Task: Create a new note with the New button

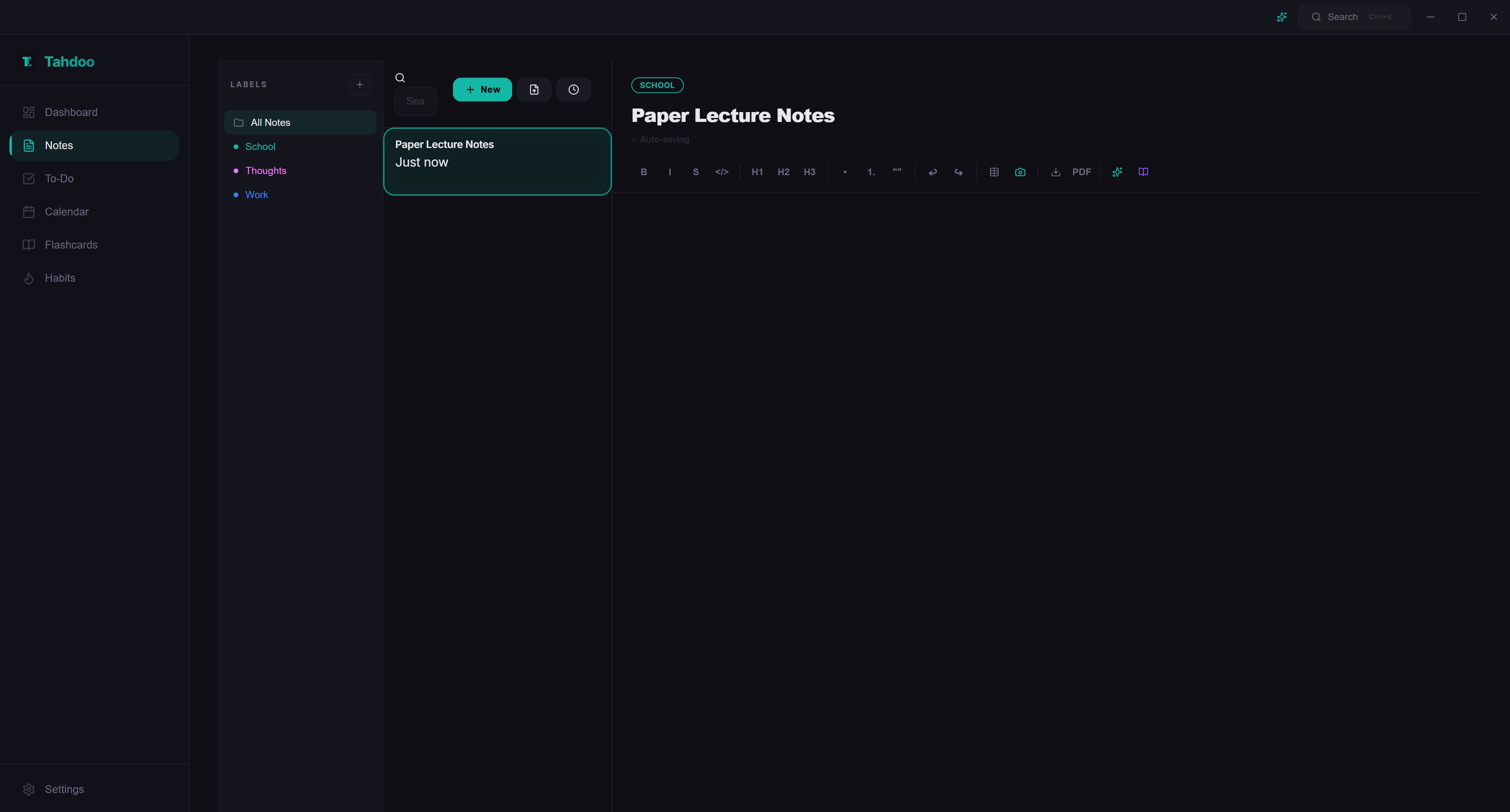Action: (x=482, y=90)
